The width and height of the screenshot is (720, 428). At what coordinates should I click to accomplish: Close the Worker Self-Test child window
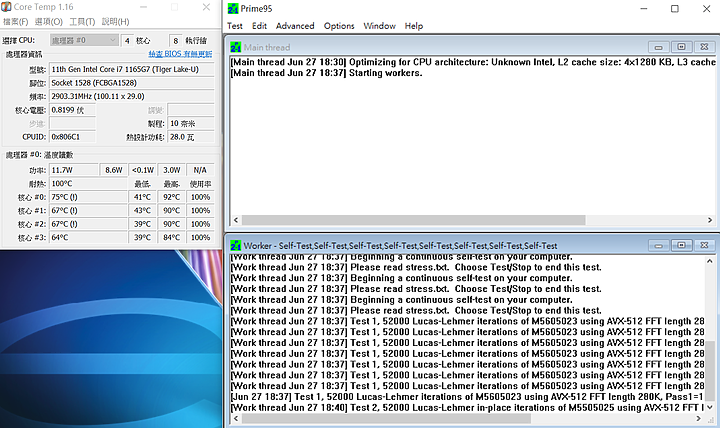(x=704, y=245)
